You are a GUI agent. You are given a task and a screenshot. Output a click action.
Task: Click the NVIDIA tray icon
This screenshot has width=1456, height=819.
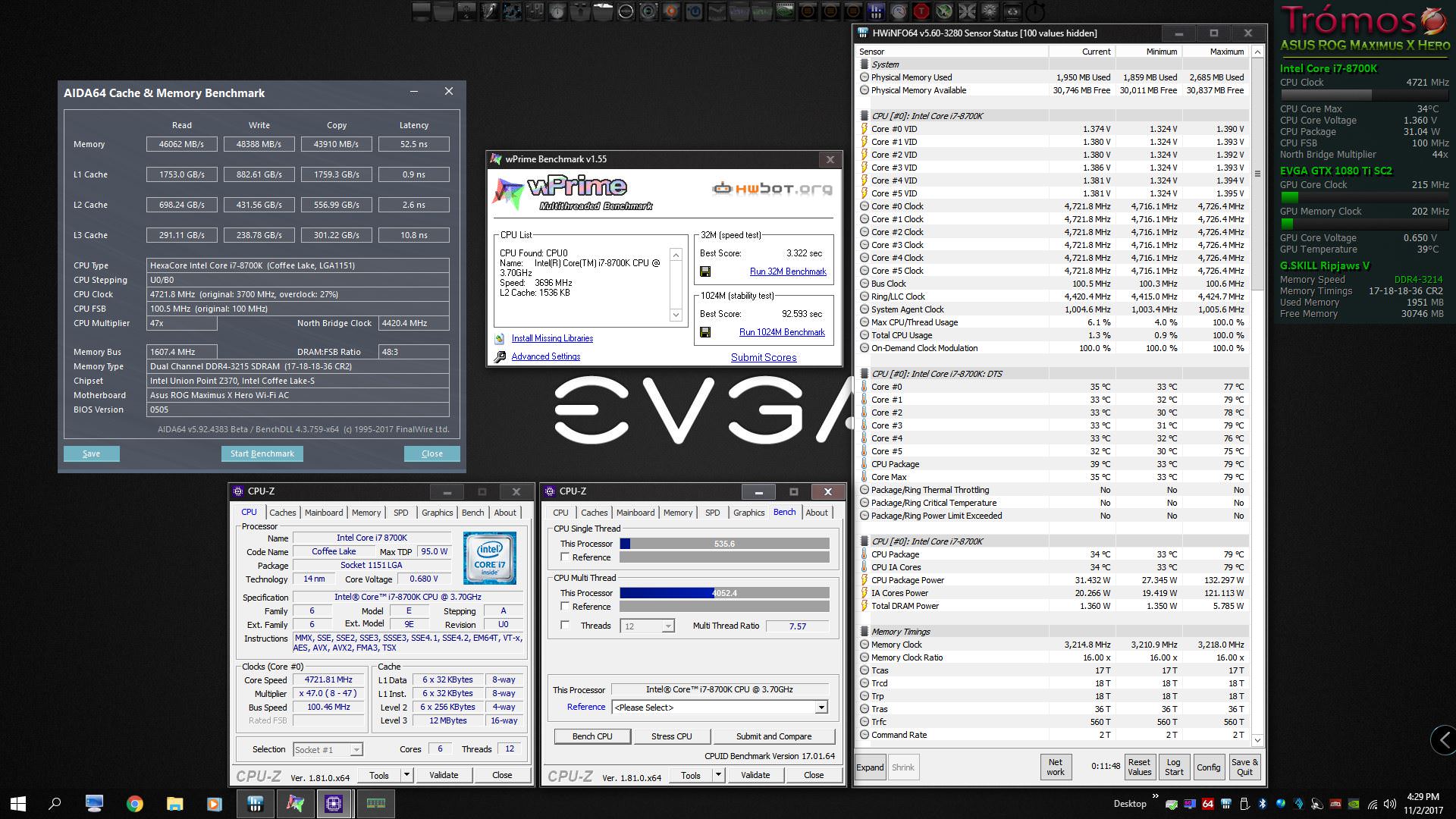point(1354,804)
